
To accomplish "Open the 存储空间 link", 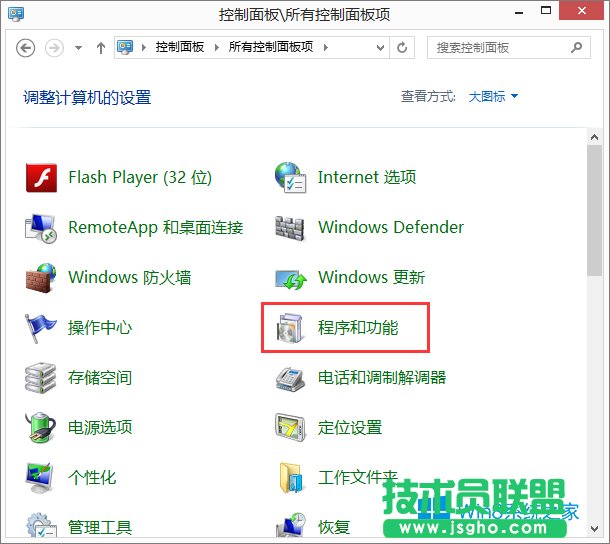I will click(100, 377).
